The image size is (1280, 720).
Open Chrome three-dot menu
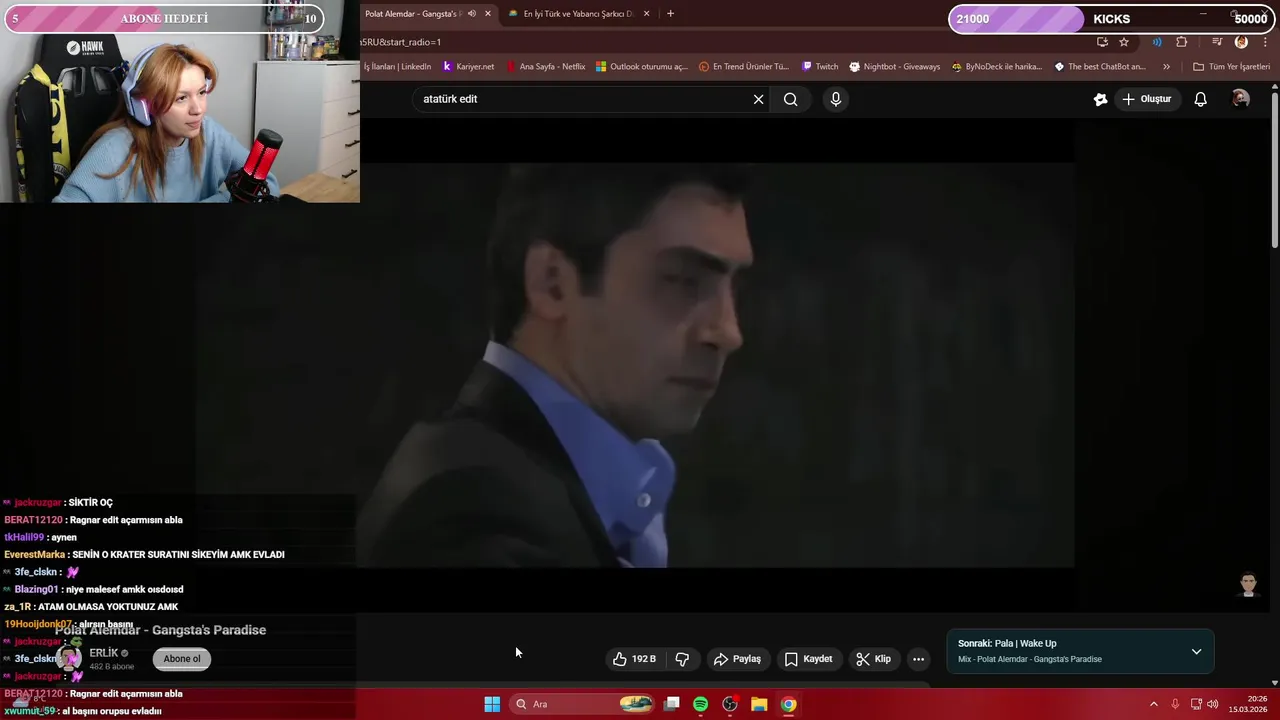coord(1266,42)
